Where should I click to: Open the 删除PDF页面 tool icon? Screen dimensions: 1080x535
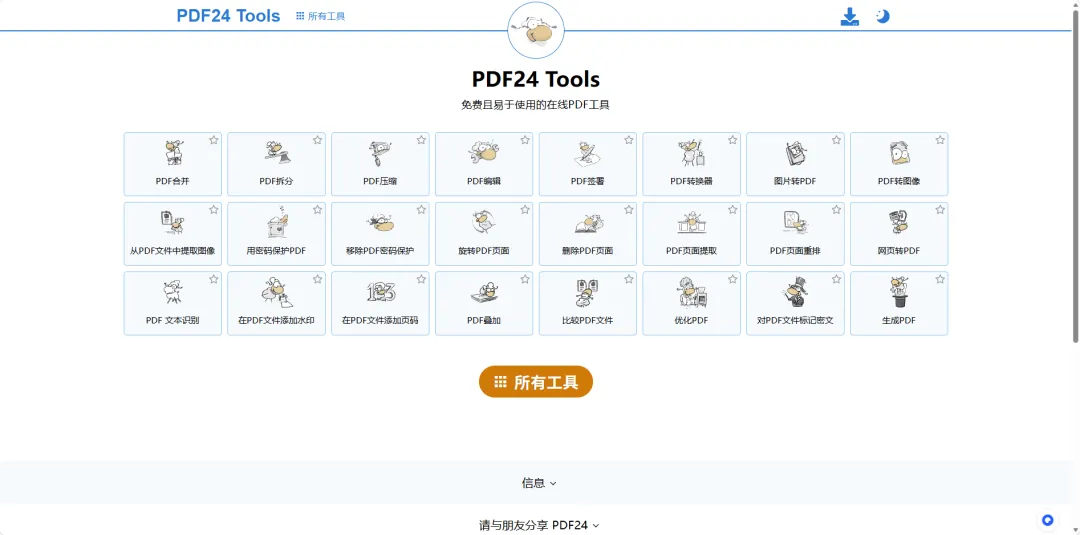coord(588,222)
